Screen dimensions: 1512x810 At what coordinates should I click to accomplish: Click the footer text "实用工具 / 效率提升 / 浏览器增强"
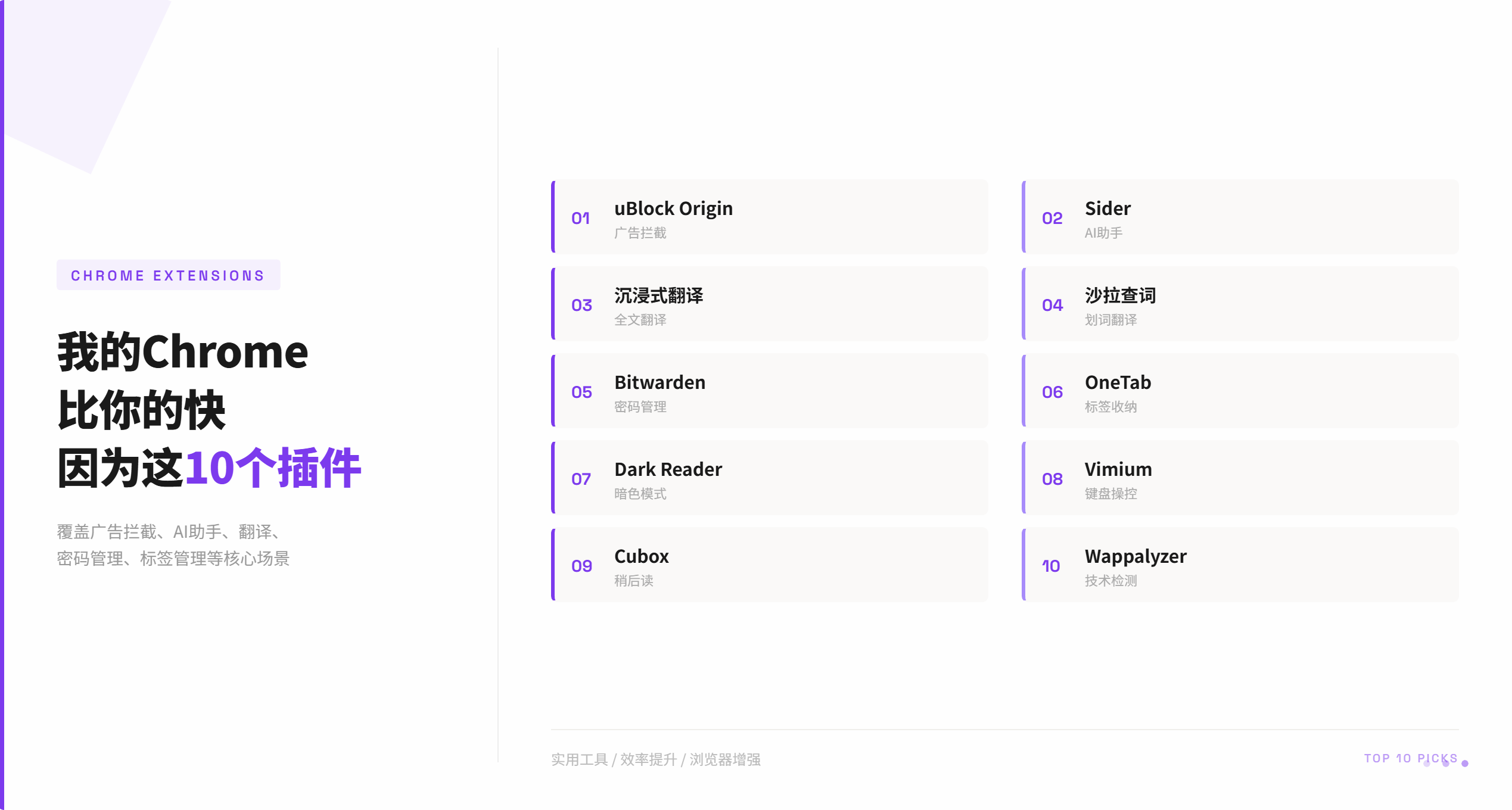tap(656, 759)
